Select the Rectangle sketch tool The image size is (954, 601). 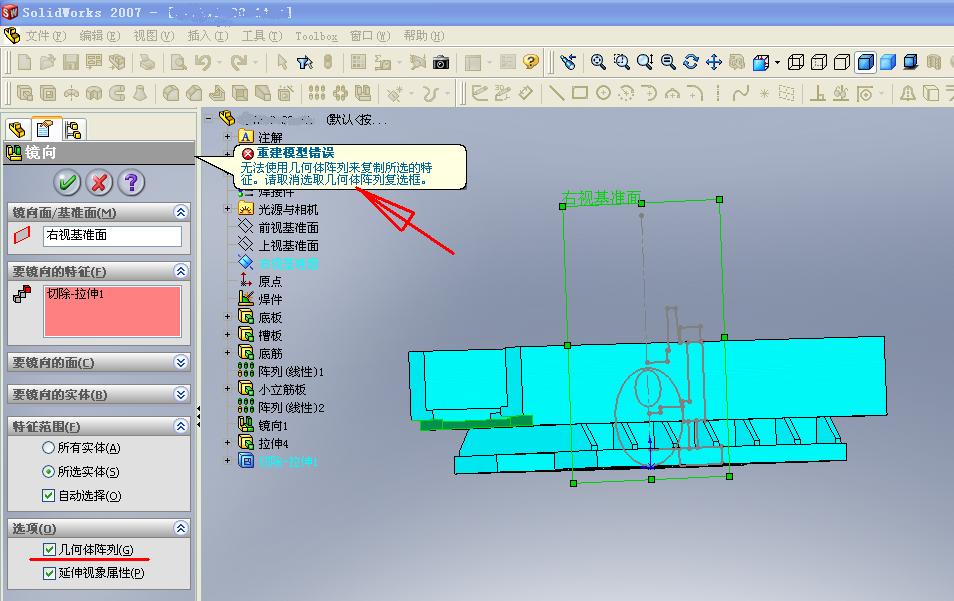click(580, 93)
